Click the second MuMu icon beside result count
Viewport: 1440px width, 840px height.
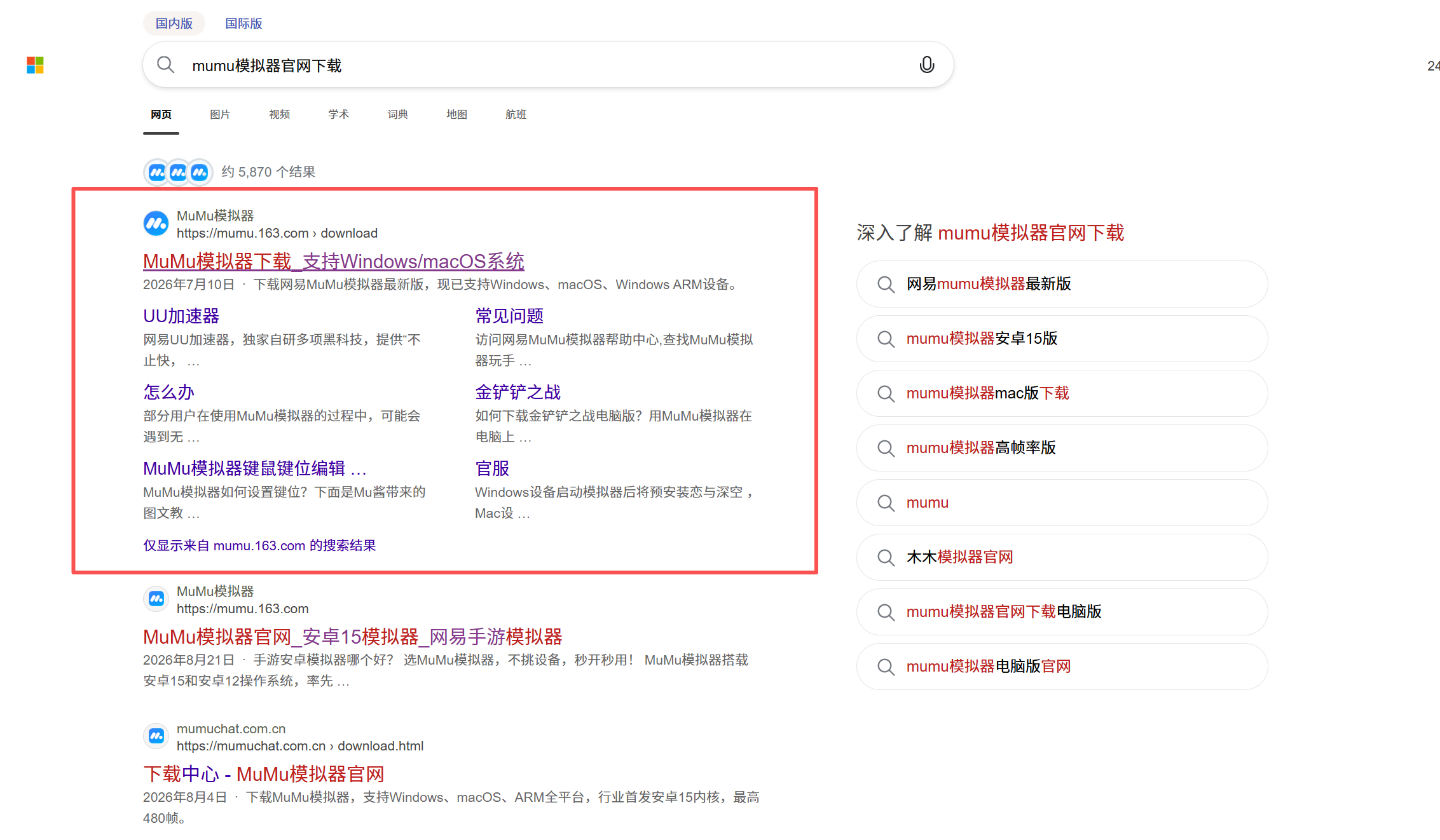tap(178, 172)
